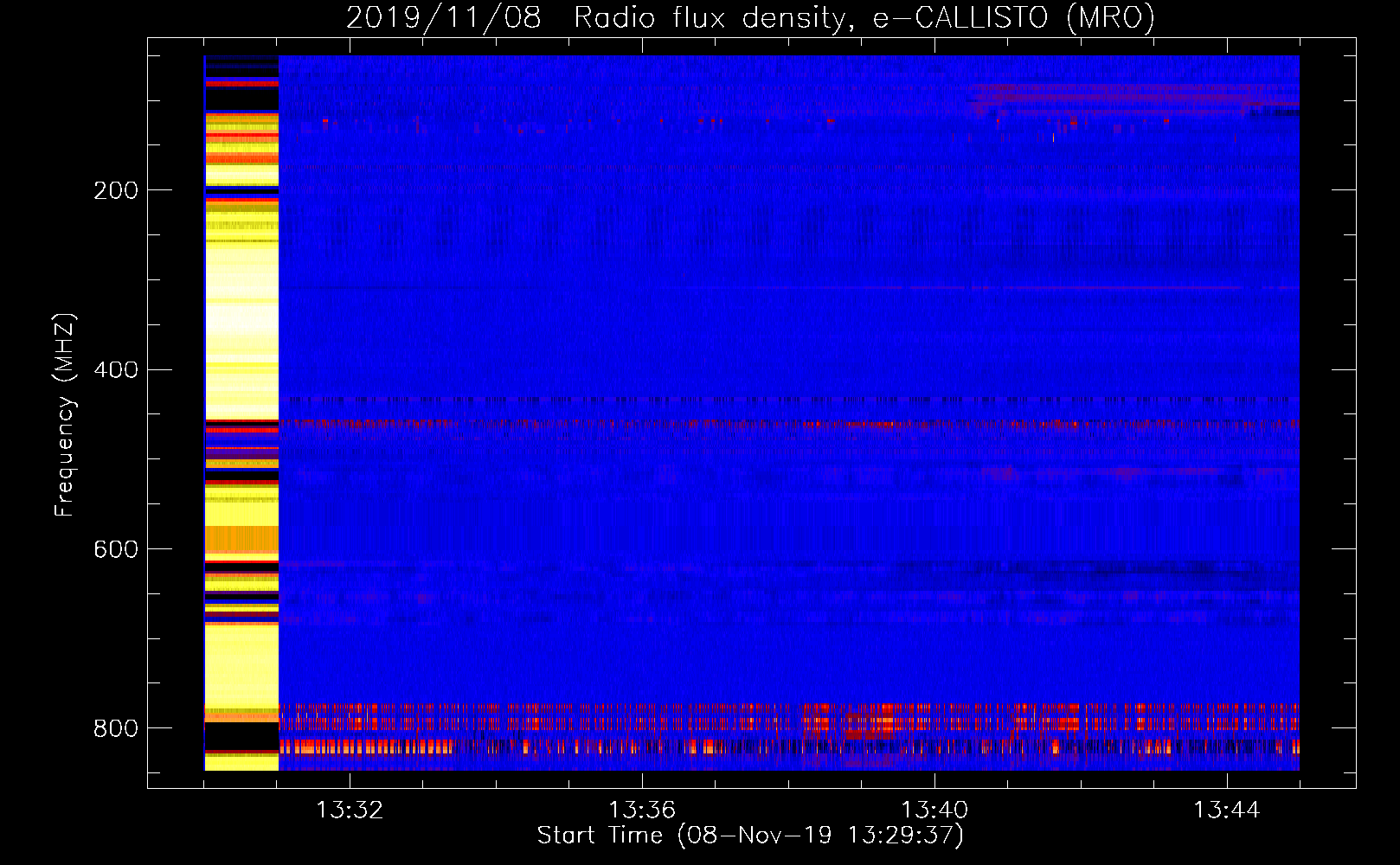This screenshot has width=1400, height=865.
Task: Click the 13:32 time tick label
Action: tap(350, 811)
